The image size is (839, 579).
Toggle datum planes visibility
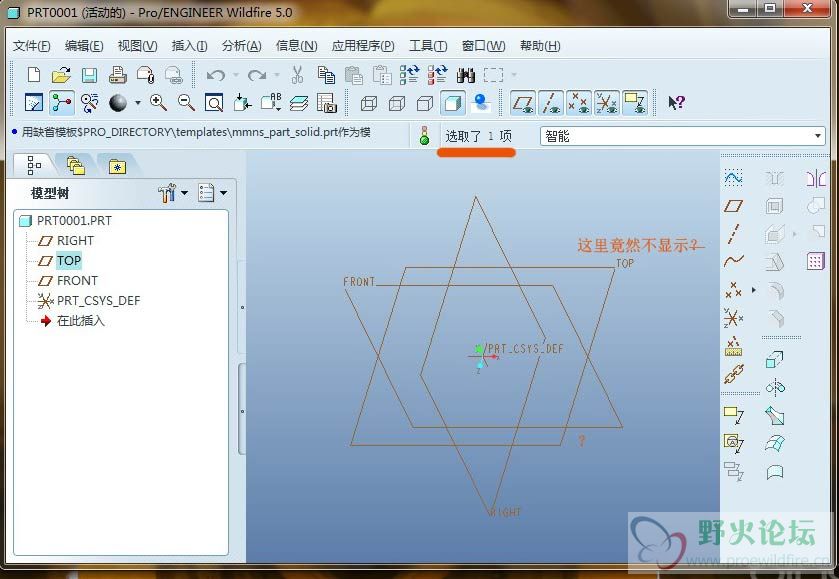click(x=523, y=102)
